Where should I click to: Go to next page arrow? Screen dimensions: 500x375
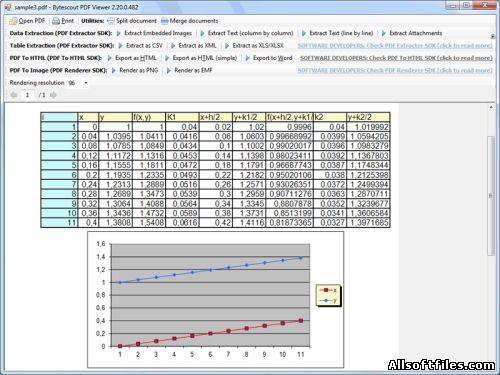(x=53, y=95)
